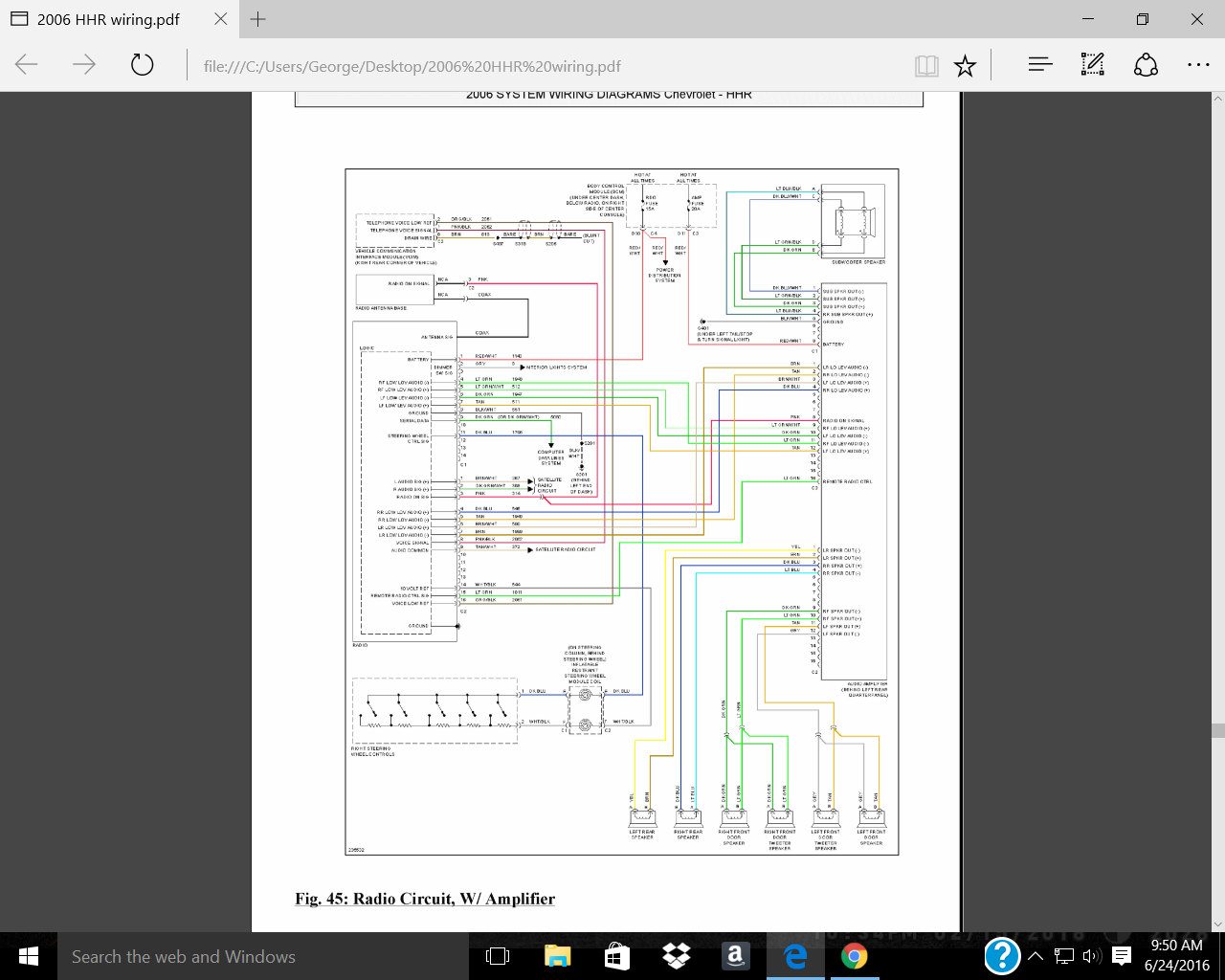Click the Computer Data Lines System label

click(x=550, y=457)
